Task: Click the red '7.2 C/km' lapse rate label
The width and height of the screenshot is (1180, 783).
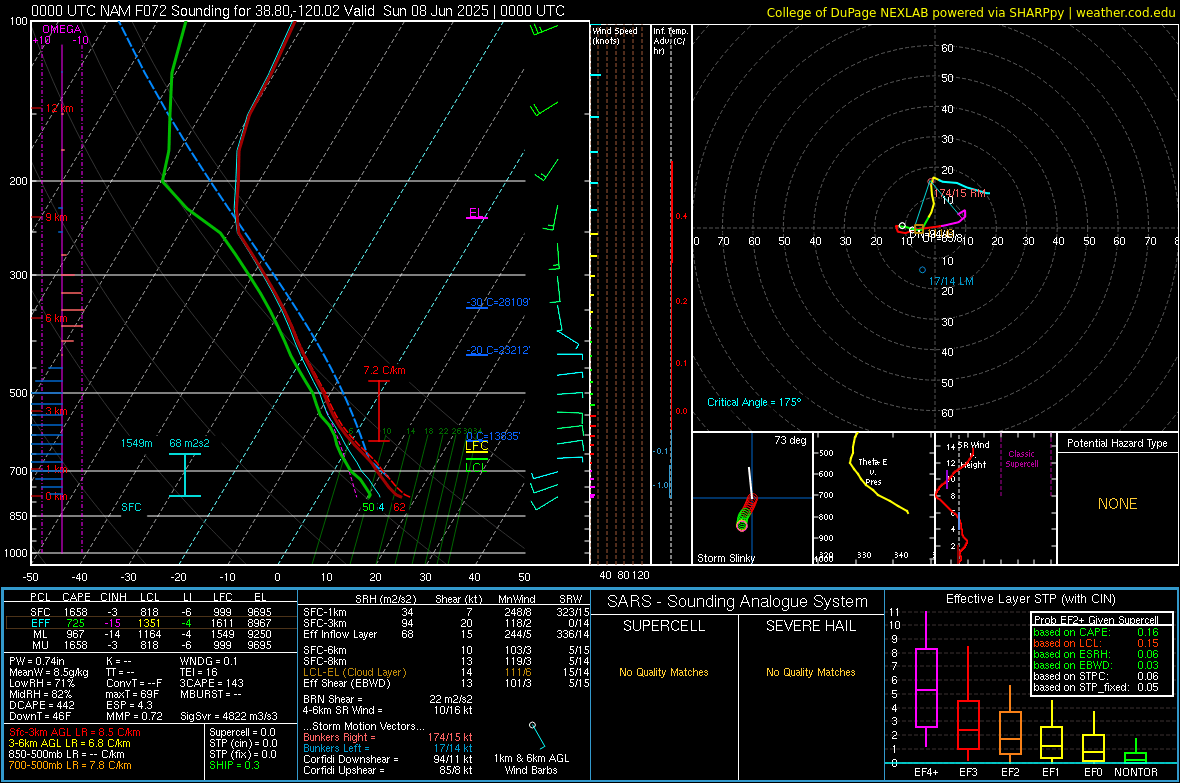Action: point(384,370)
